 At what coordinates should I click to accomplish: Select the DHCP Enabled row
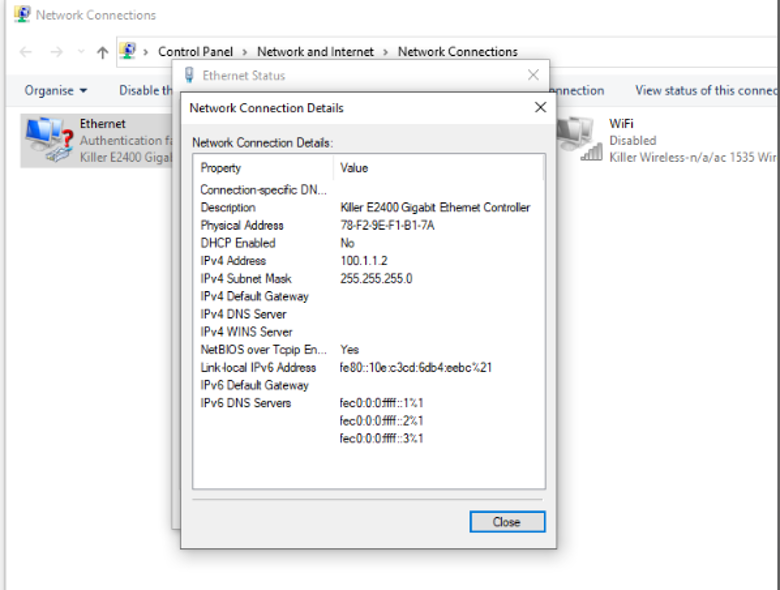[x=368, y=243]
